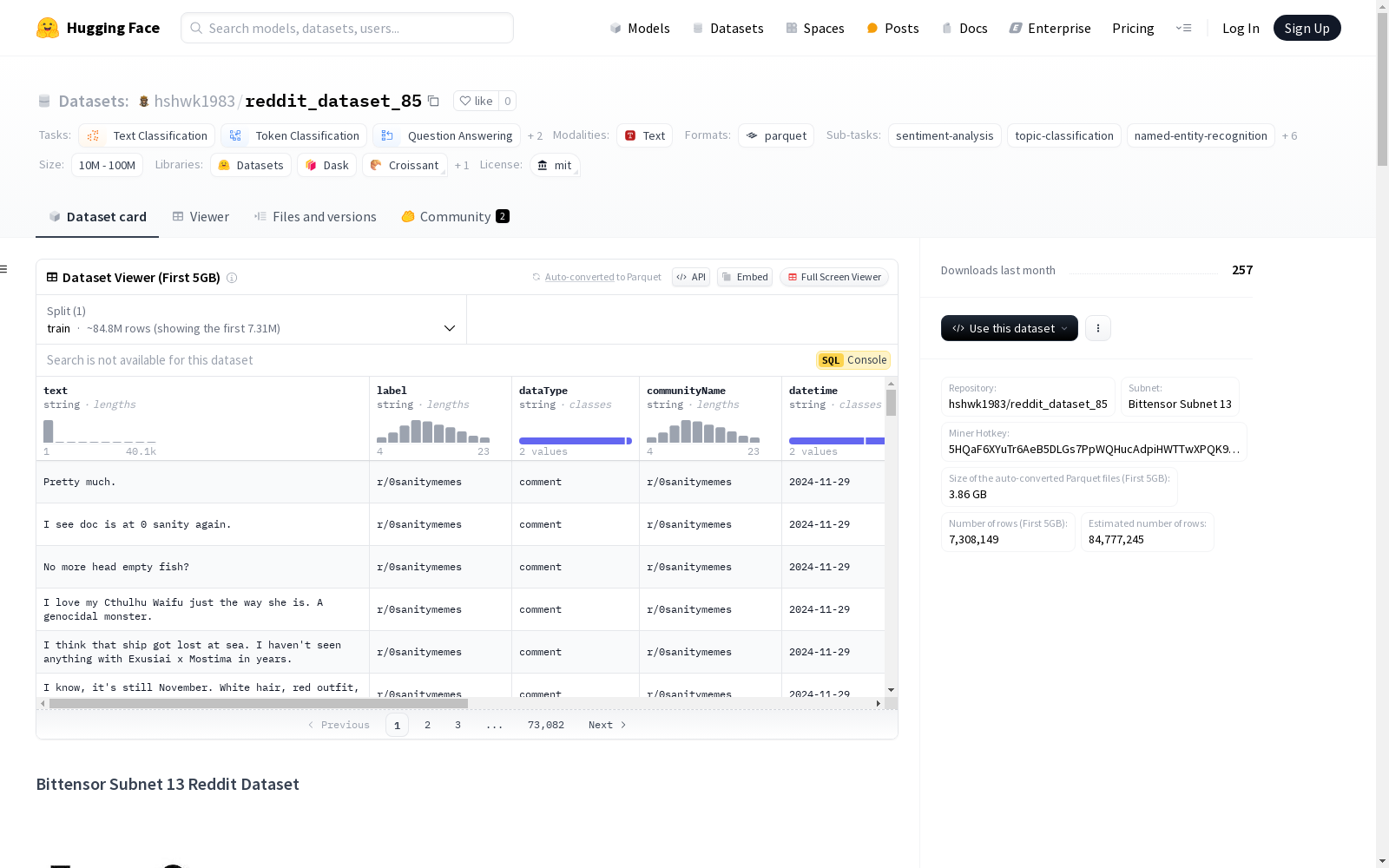Show the +6 more sub-tasks
The height and width of the screenshot is (868, 1389).
pos(1290,135)
